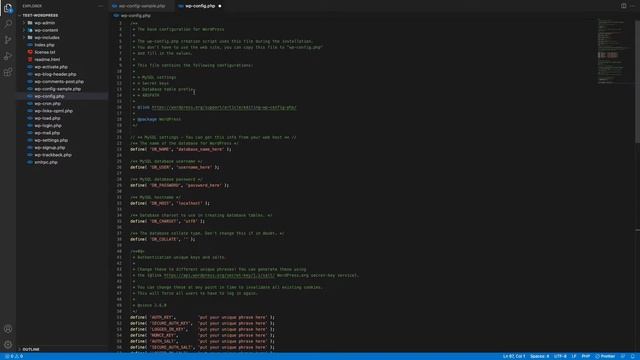Follow the api.wordpress.org secret-key link
This screenshot has width=640, height=360.
pyautogui.click(x=219, y=276)
